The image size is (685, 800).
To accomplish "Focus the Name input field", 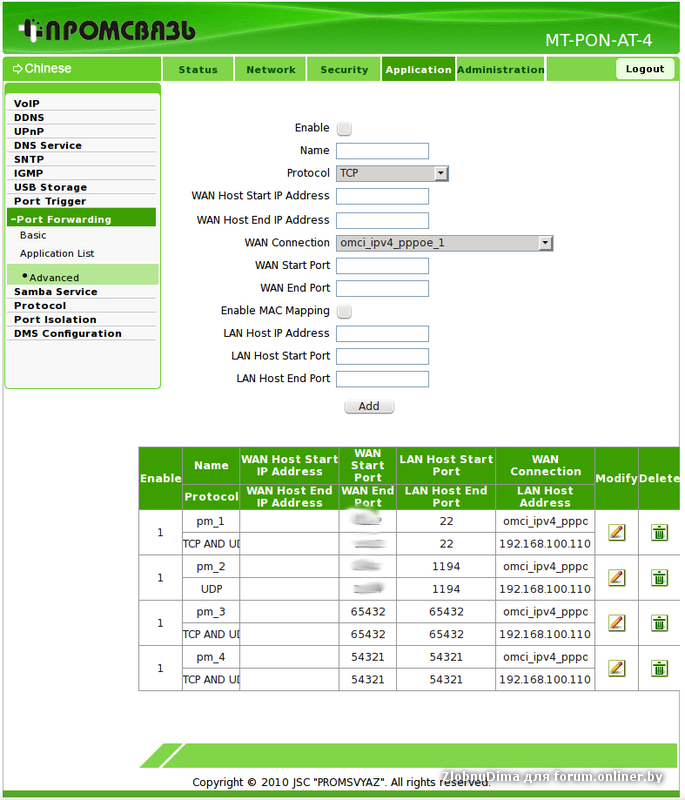I will pos(383,151).
